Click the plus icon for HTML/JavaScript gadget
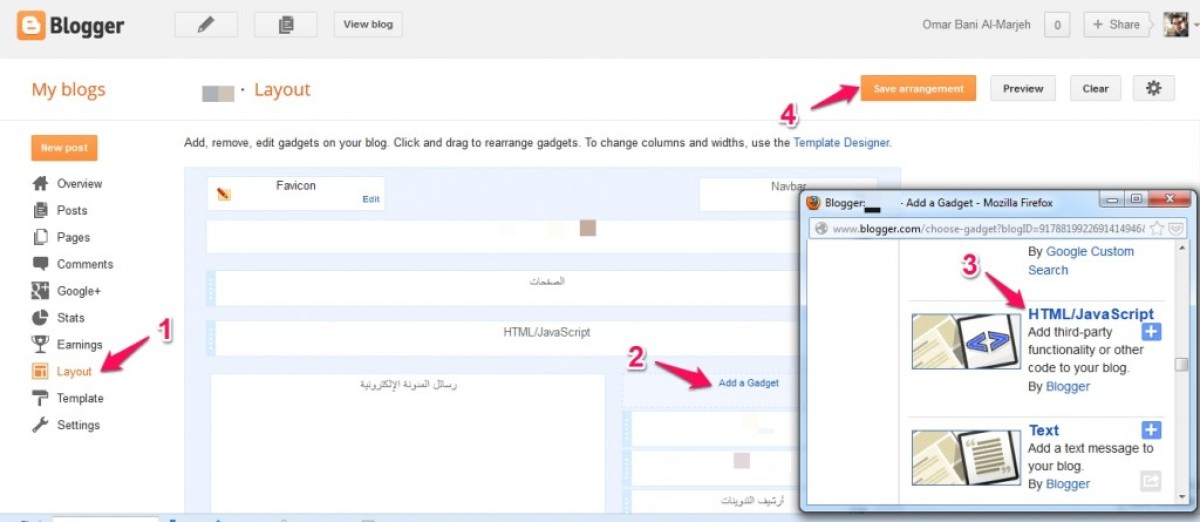The height and width of the screenshot is (522, 1200). coord(1151,331)
